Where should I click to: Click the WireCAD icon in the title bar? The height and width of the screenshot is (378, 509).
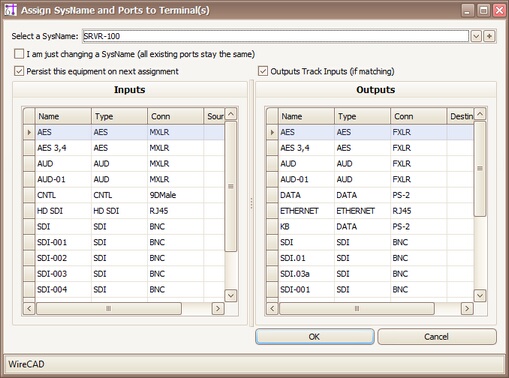(x=10, y=10)
